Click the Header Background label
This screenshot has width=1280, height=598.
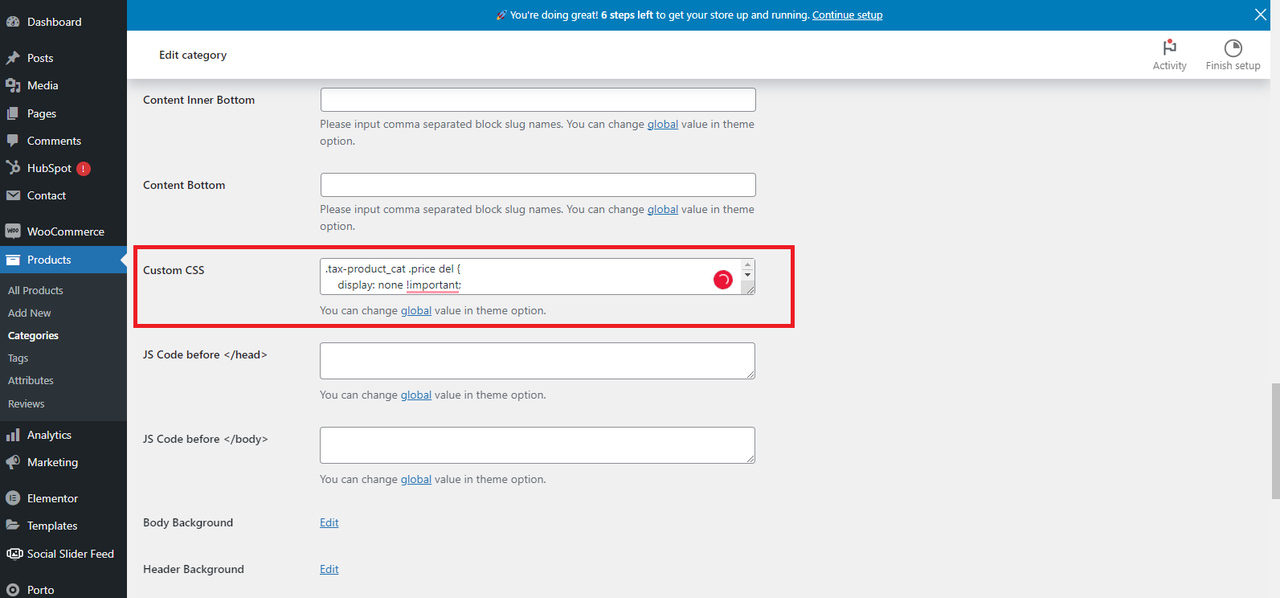tap(194, 569)
